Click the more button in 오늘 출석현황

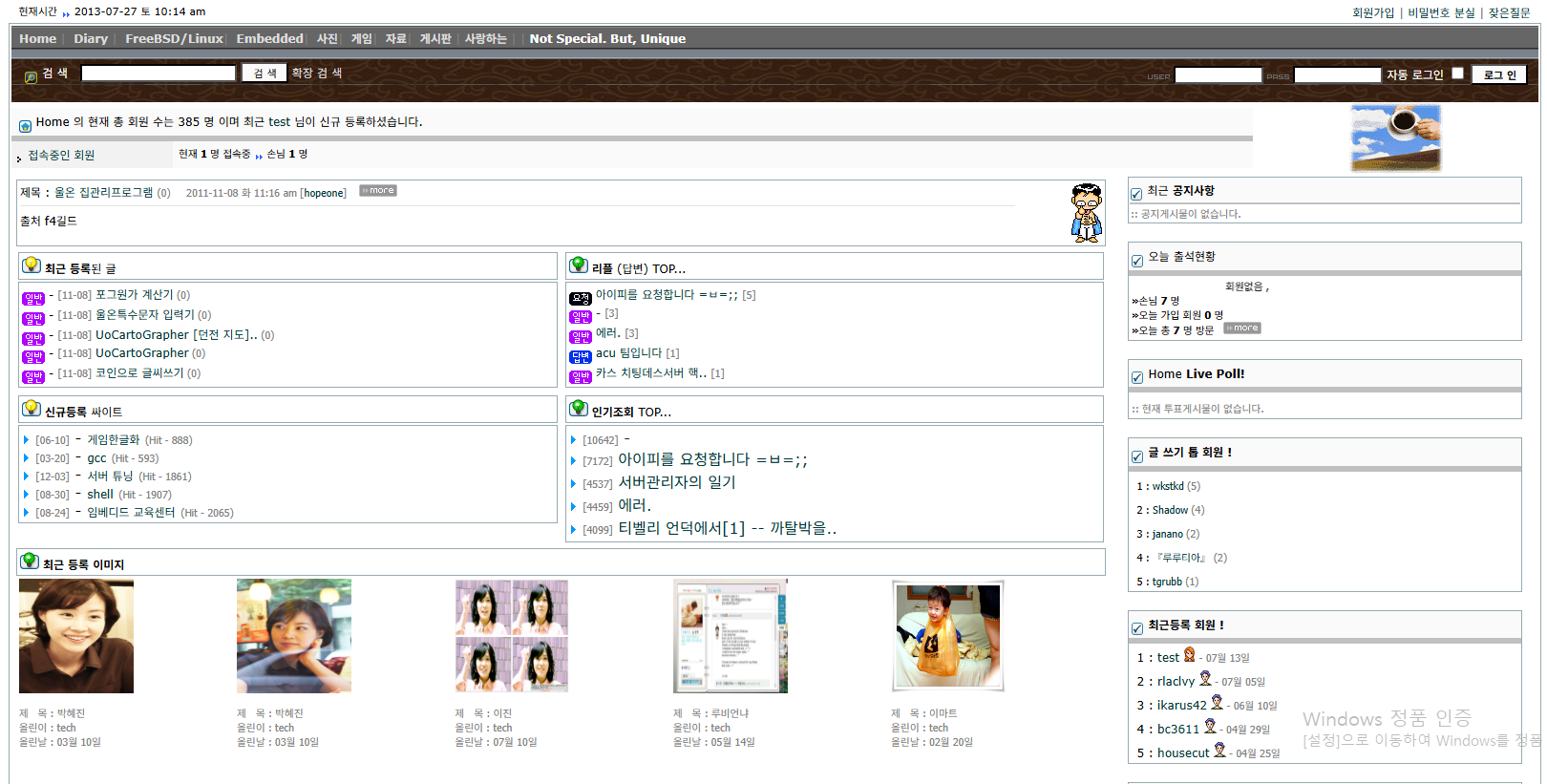click(1242, 328)
